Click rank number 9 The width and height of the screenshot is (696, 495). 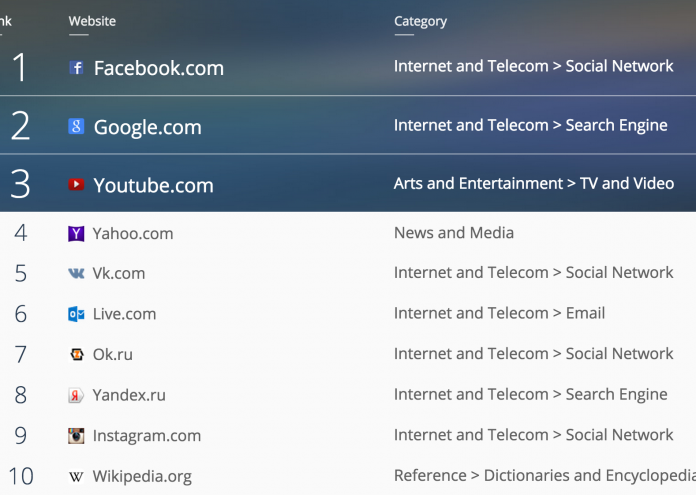point(20,436)
